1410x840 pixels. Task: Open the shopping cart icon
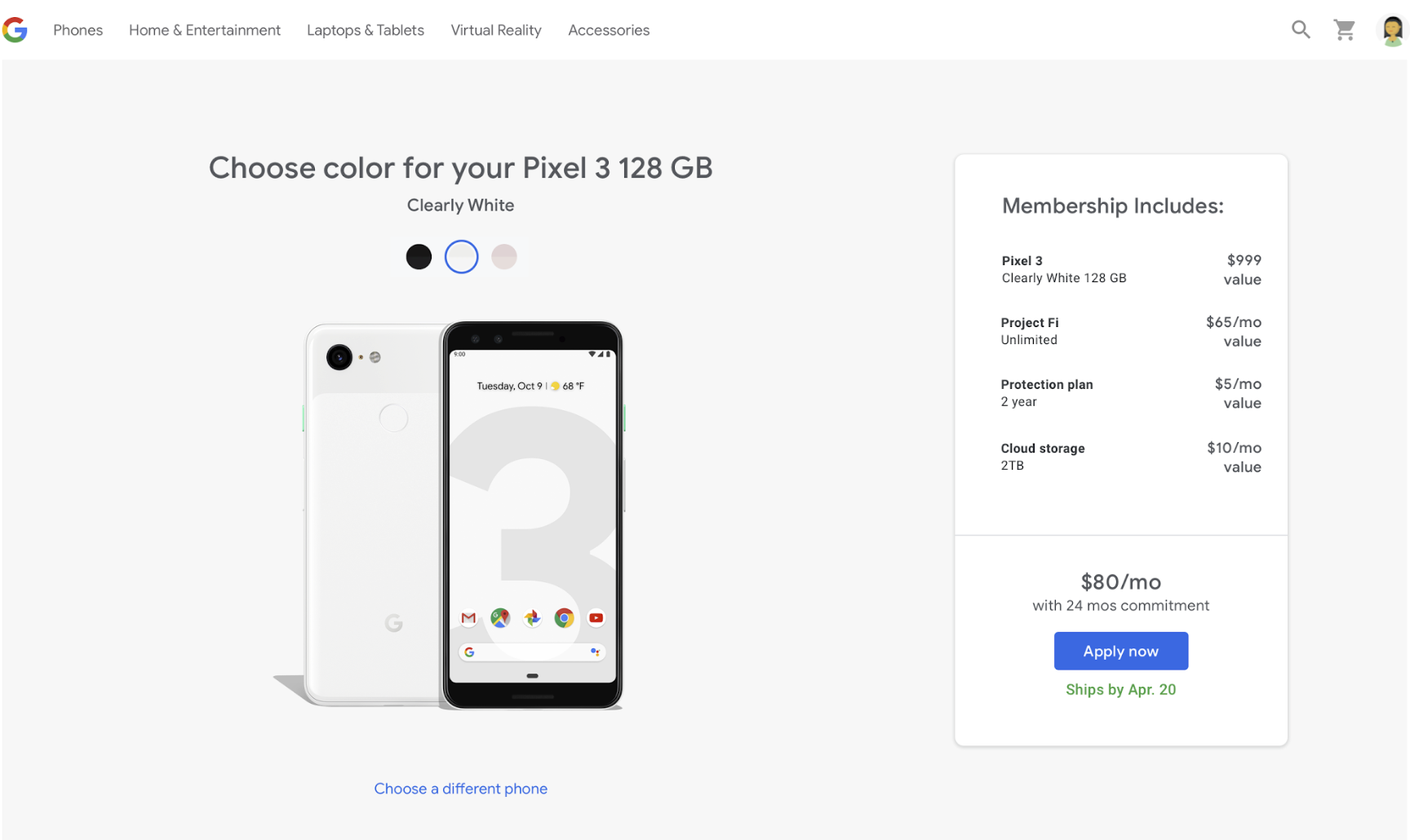[x=1344, y=30]
